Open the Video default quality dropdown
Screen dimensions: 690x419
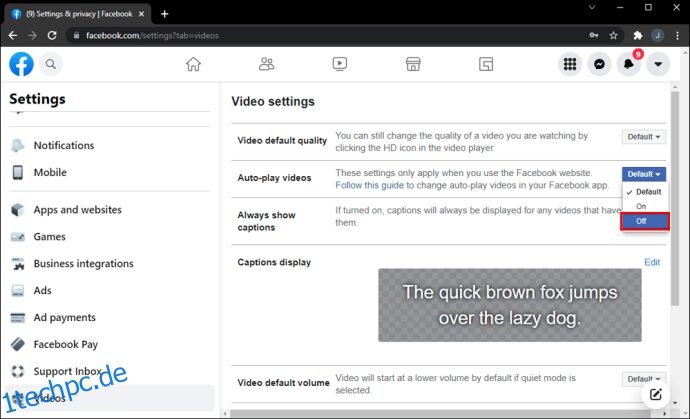tap(643, 137)
